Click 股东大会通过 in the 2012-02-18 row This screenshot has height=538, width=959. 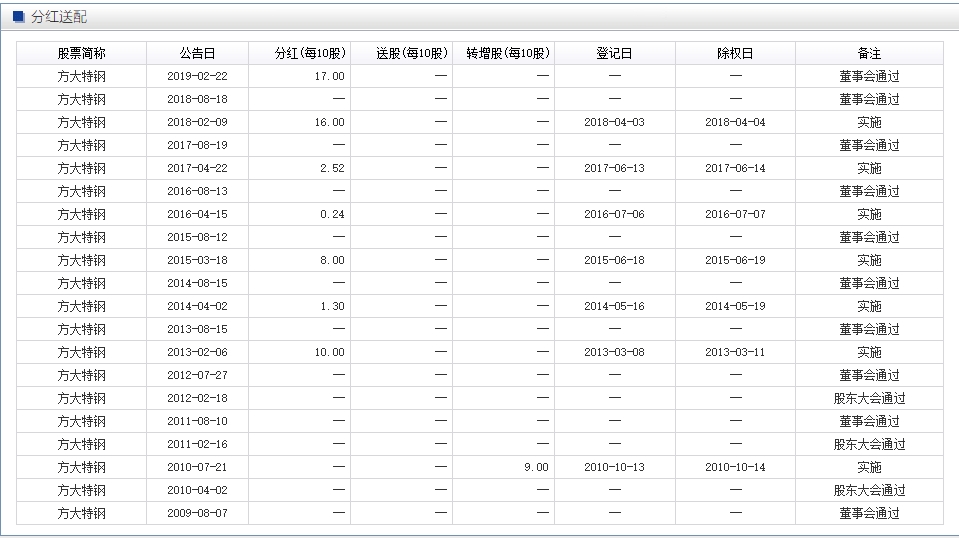point(869,398)
